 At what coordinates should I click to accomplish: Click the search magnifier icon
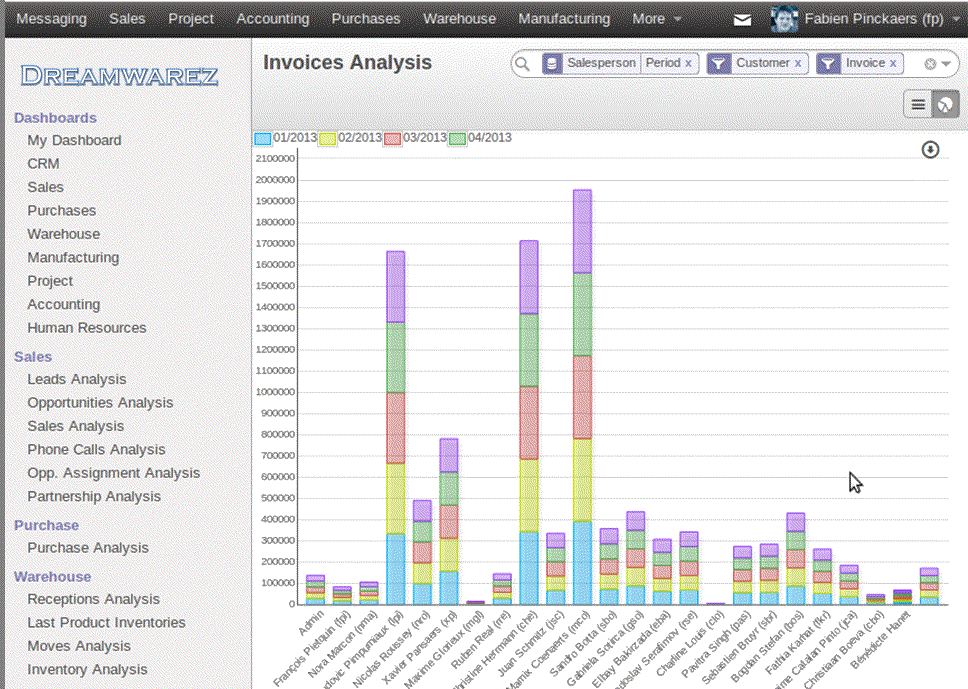click(x=522, y=64)
